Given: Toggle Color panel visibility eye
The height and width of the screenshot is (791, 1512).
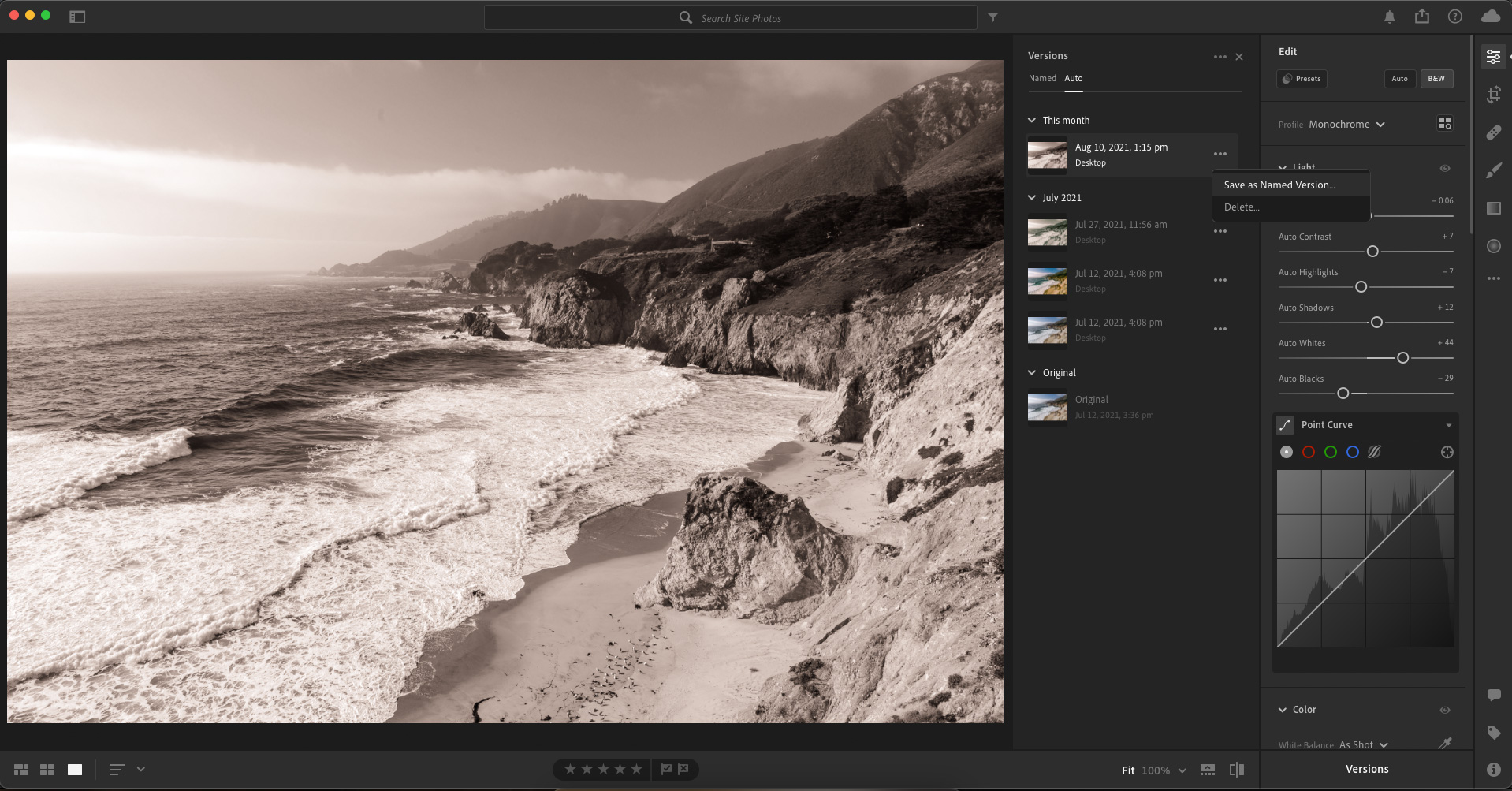Looking at the screenshot, I should tap(1444, 710).
